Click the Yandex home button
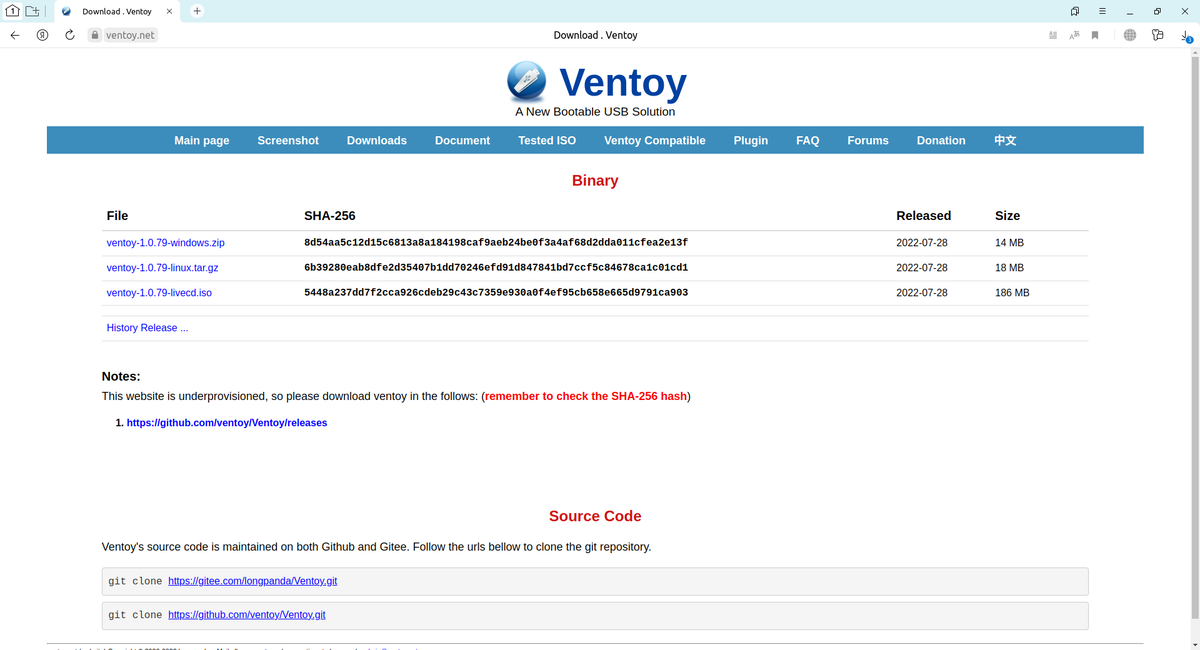Viewport: 1200px width, 650px height. coord(42,35)
